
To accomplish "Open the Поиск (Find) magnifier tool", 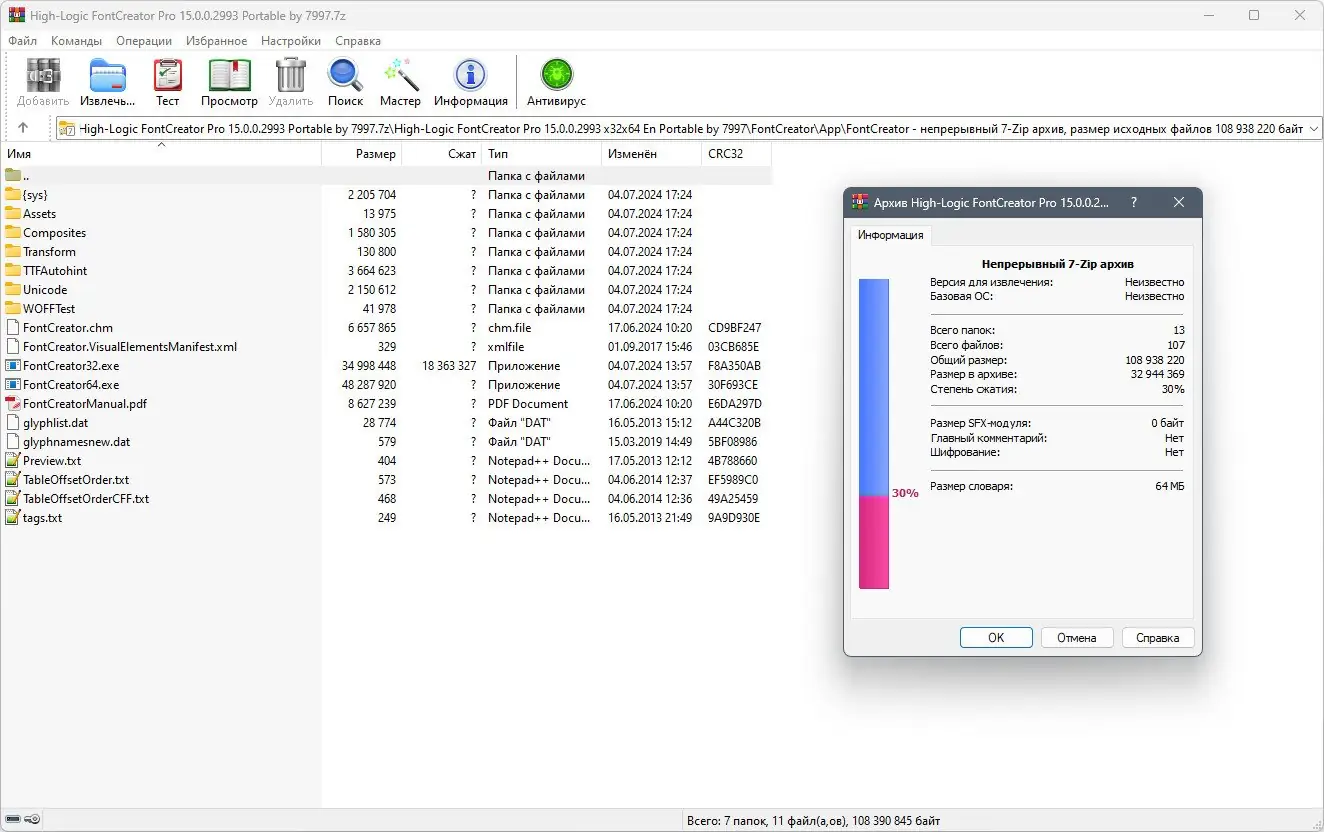I will click(345, 76).
